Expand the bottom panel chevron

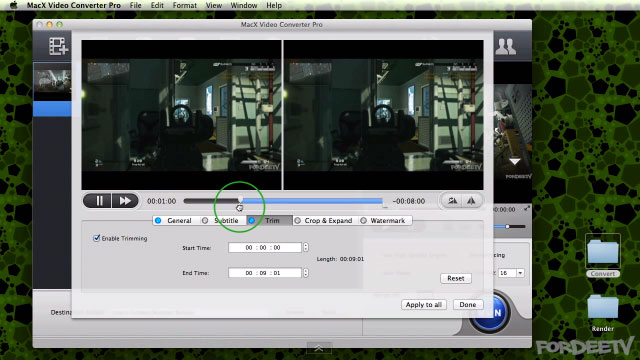coord(319,348)
